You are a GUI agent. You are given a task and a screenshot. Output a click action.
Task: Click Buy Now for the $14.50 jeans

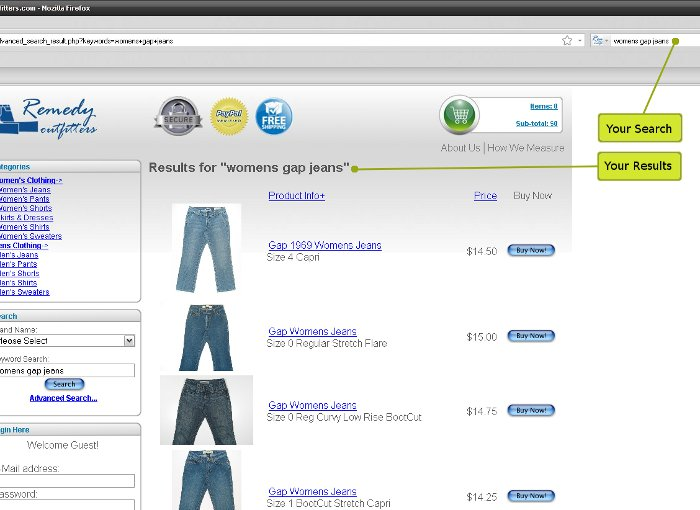click(x=531, y=251)
